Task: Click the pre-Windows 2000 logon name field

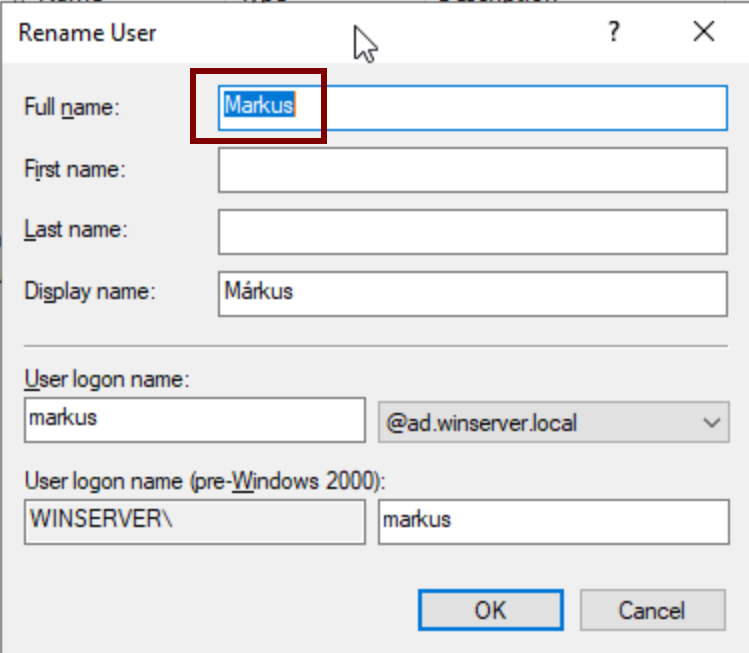Action: [x=553, y=521]
